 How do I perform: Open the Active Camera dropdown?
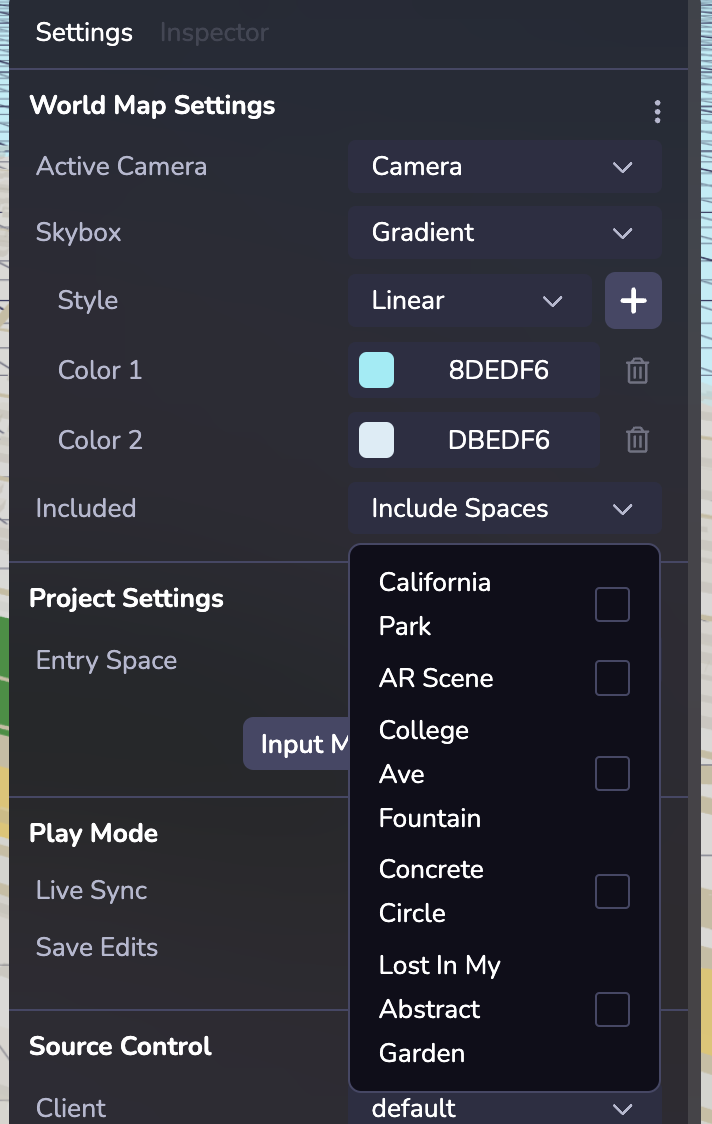[504, 166]
